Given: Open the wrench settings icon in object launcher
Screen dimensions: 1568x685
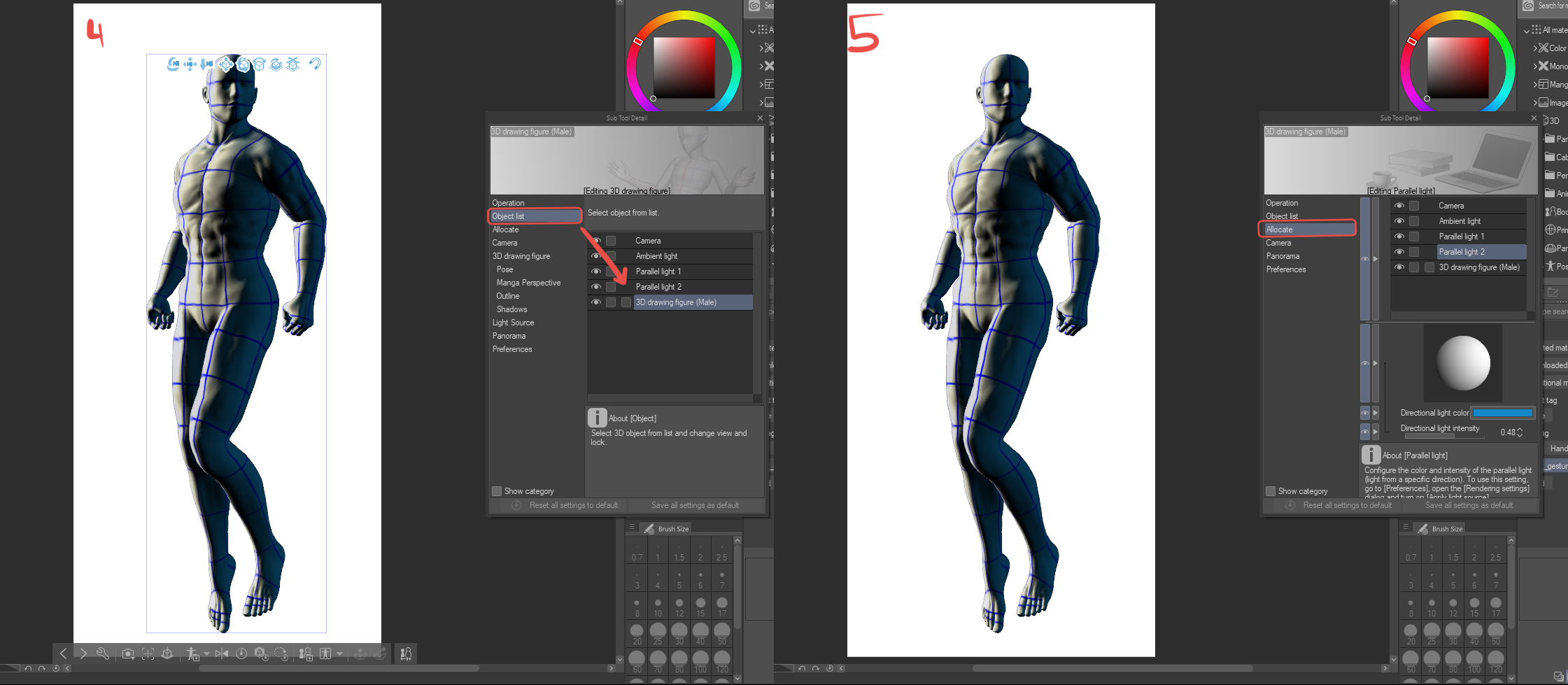Looking at the screenshot, I should tap(103, 654).
